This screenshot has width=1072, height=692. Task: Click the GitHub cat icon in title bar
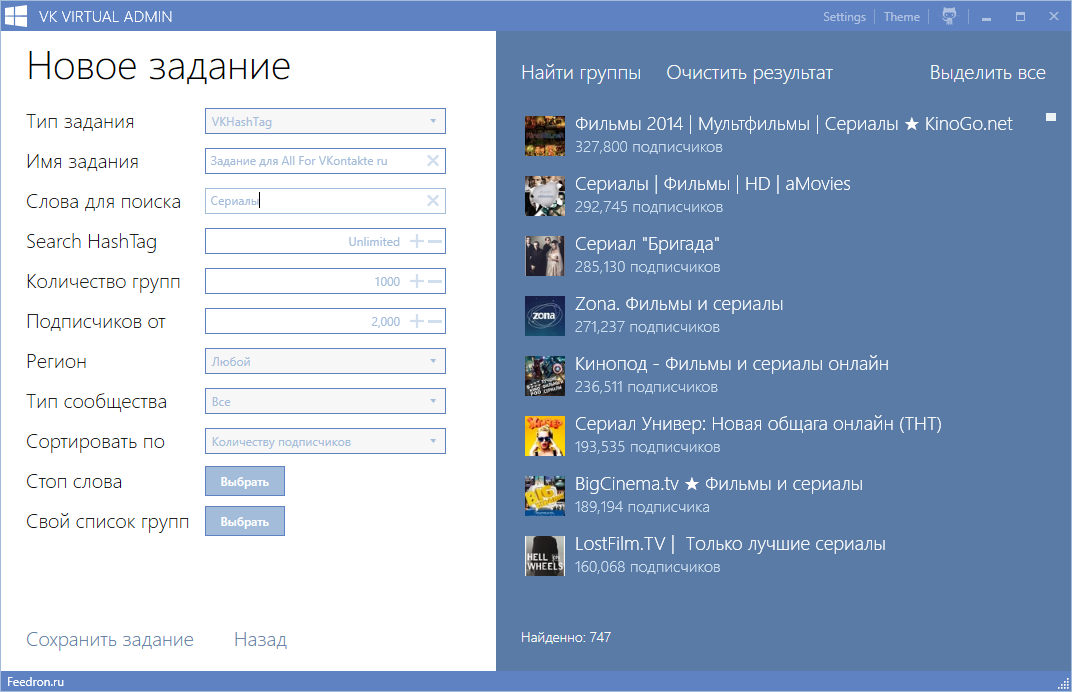point(949,16)
